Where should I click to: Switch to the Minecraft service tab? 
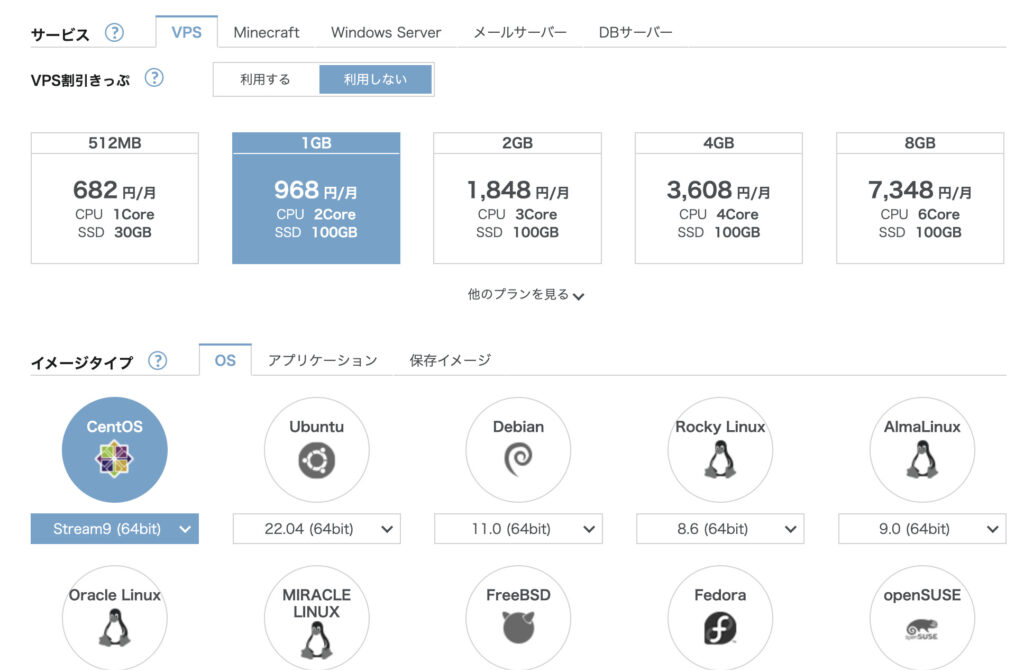point(266,32)
